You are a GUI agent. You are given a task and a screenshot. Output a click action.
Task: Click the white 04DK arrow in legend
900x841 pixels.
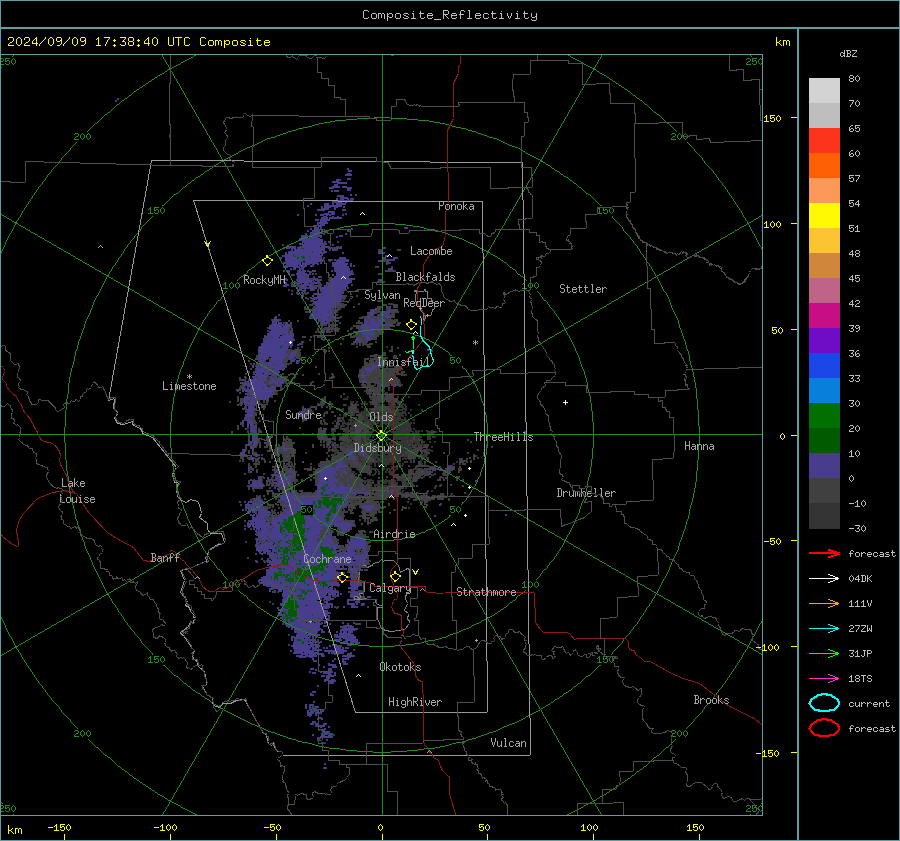click(x=824, y=579)
